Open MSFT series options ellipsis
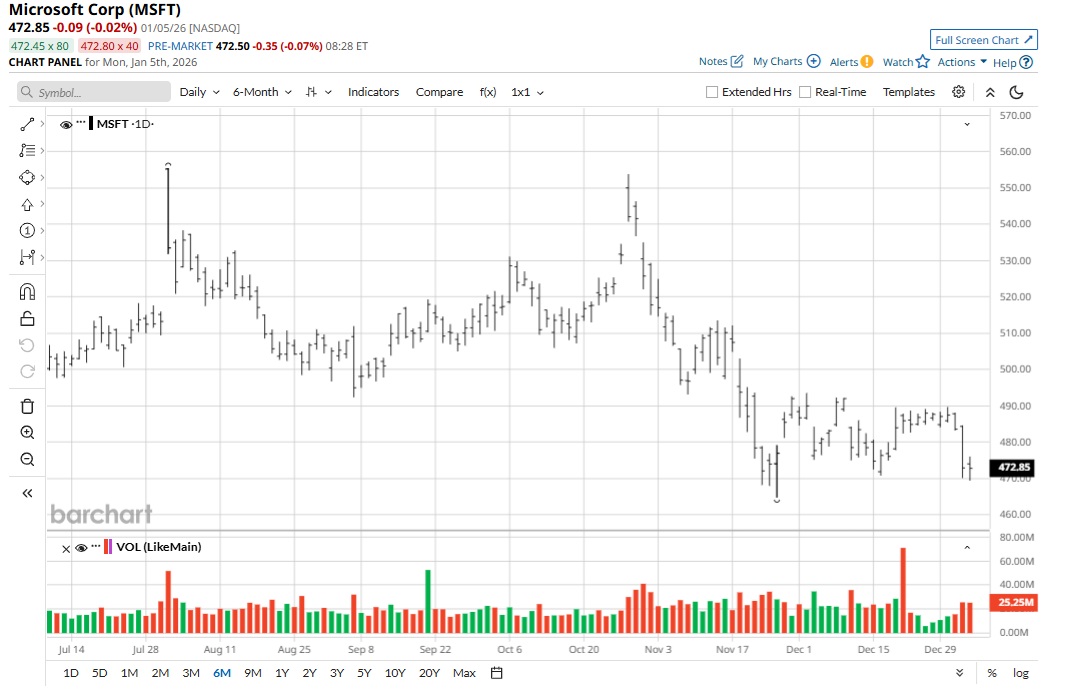This screenshot has height=697, width=1069. point(81,122)
